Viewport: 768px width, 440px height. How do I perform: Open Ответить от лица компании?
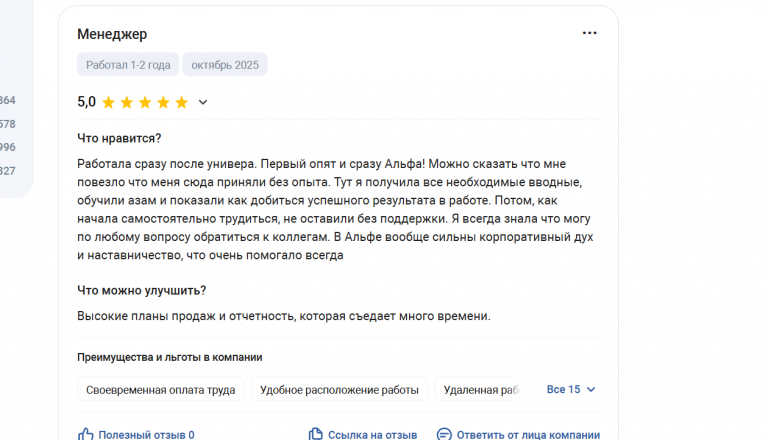528,435
